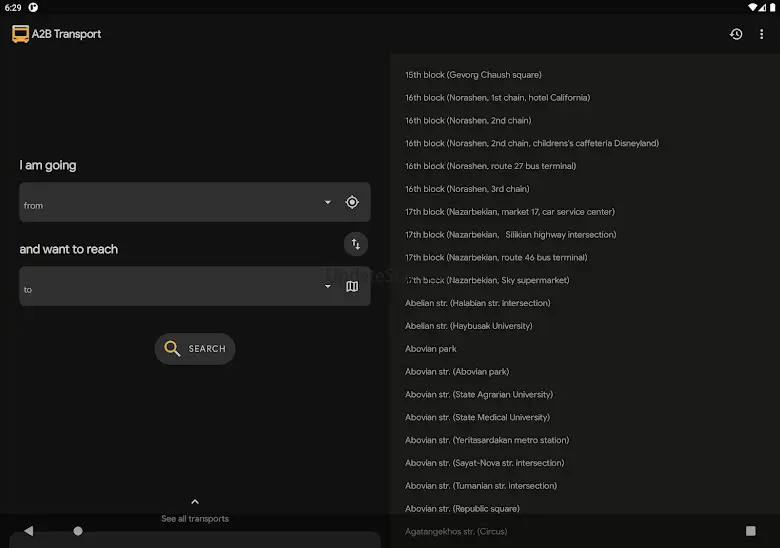Swap from and to with arrows icon
Viewport: 780px width, 548px height.
coord(355,244)
